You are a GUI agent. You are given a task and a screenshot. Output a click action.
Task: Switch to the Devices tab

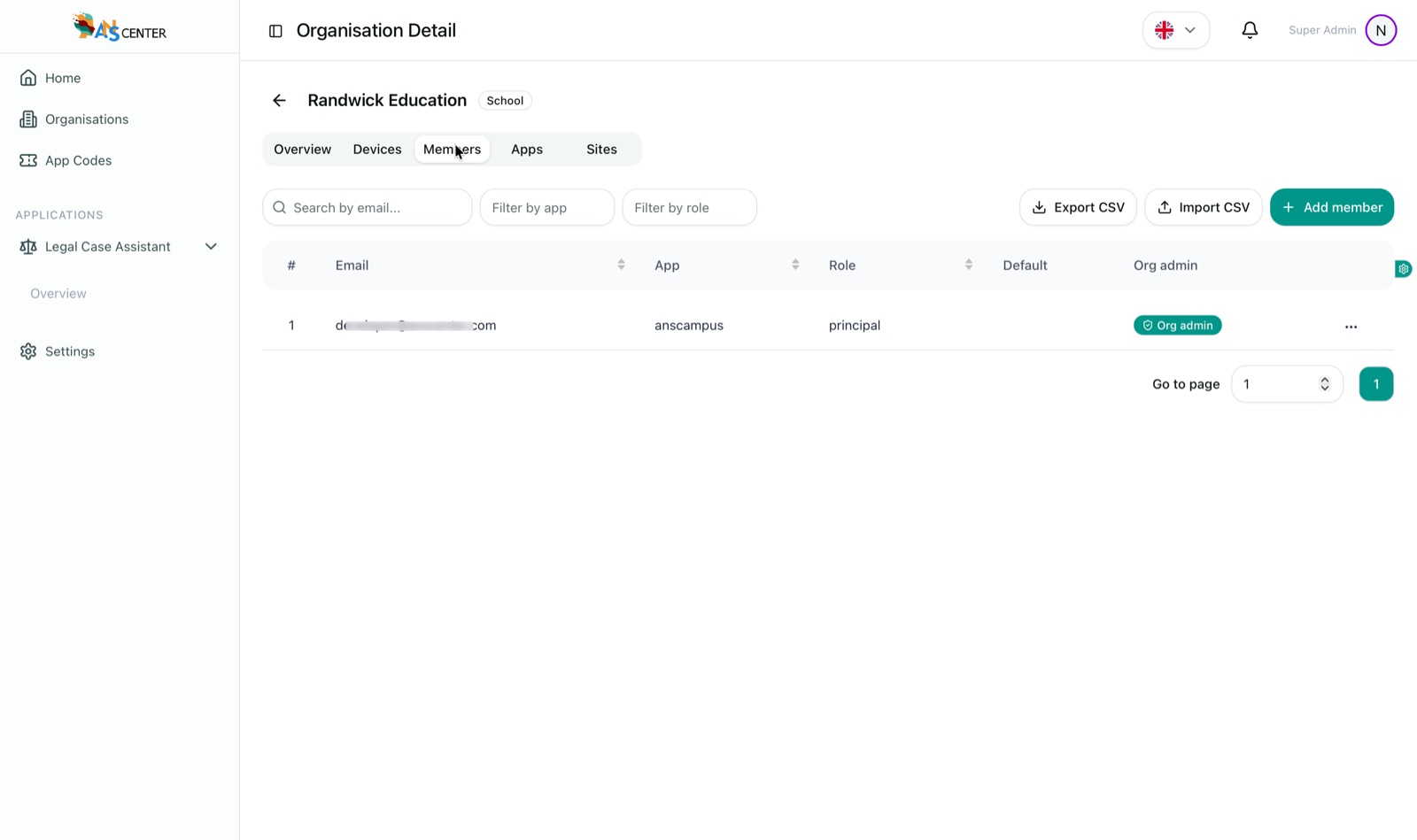(x=377, y=150)
